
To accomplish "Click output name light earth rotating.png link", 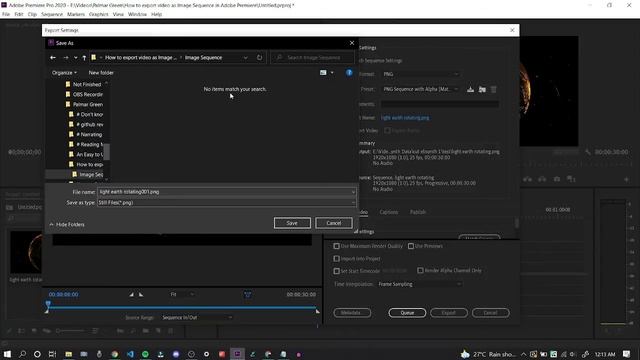I will [405, 118].
